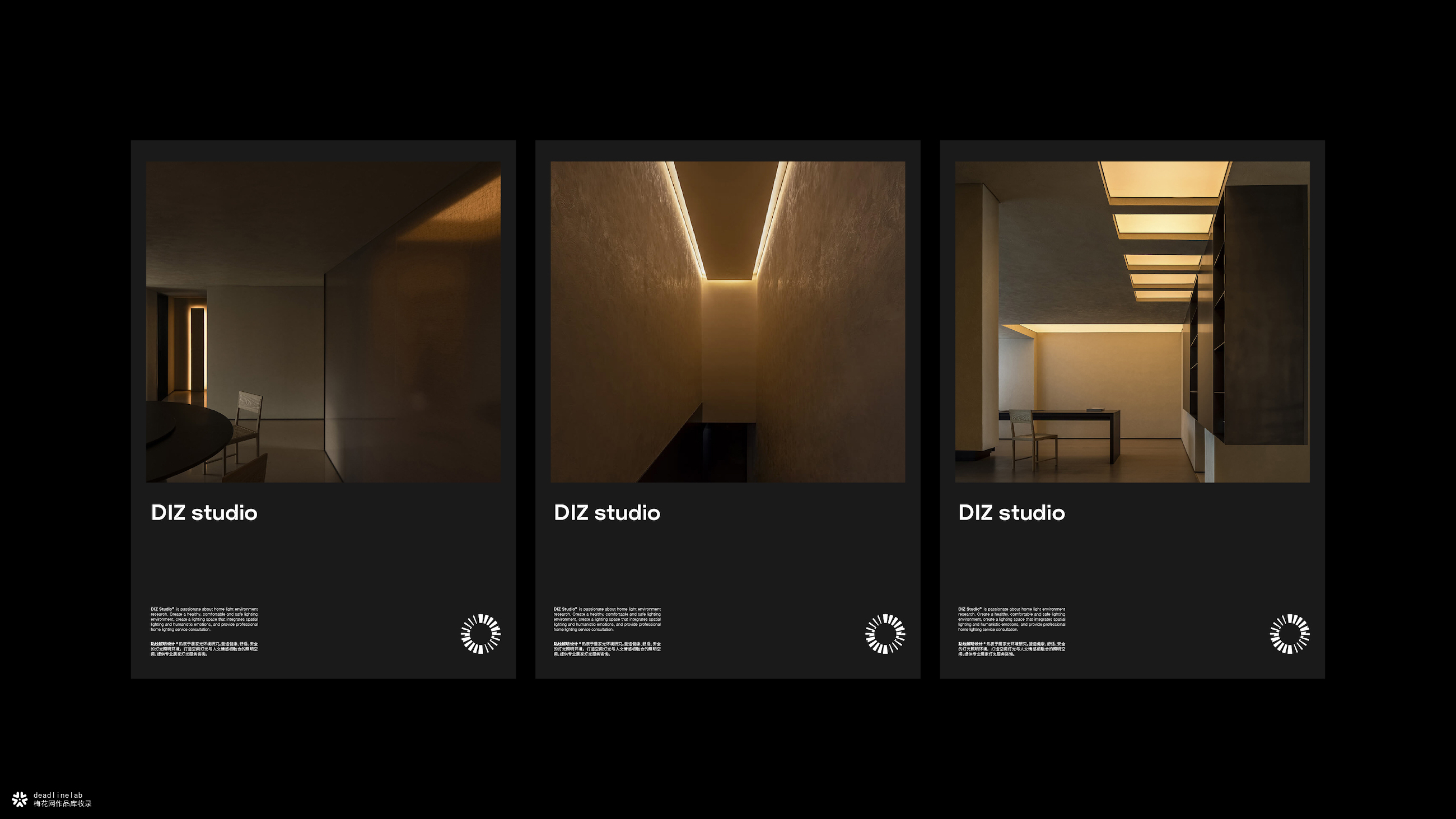Click the Chinese description on left poster
This screenshot has height=819, width=1456.
click(204, 649)
